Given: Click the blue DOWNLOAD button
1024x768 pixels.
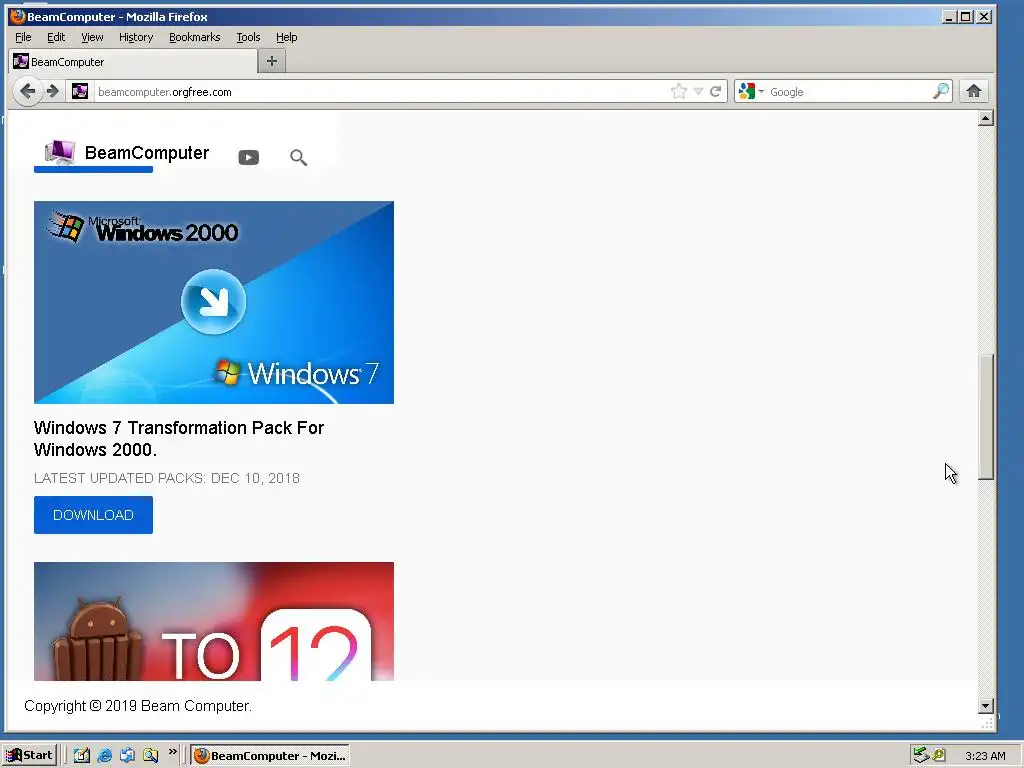Looking at the screenshot, I should [93, 515].
